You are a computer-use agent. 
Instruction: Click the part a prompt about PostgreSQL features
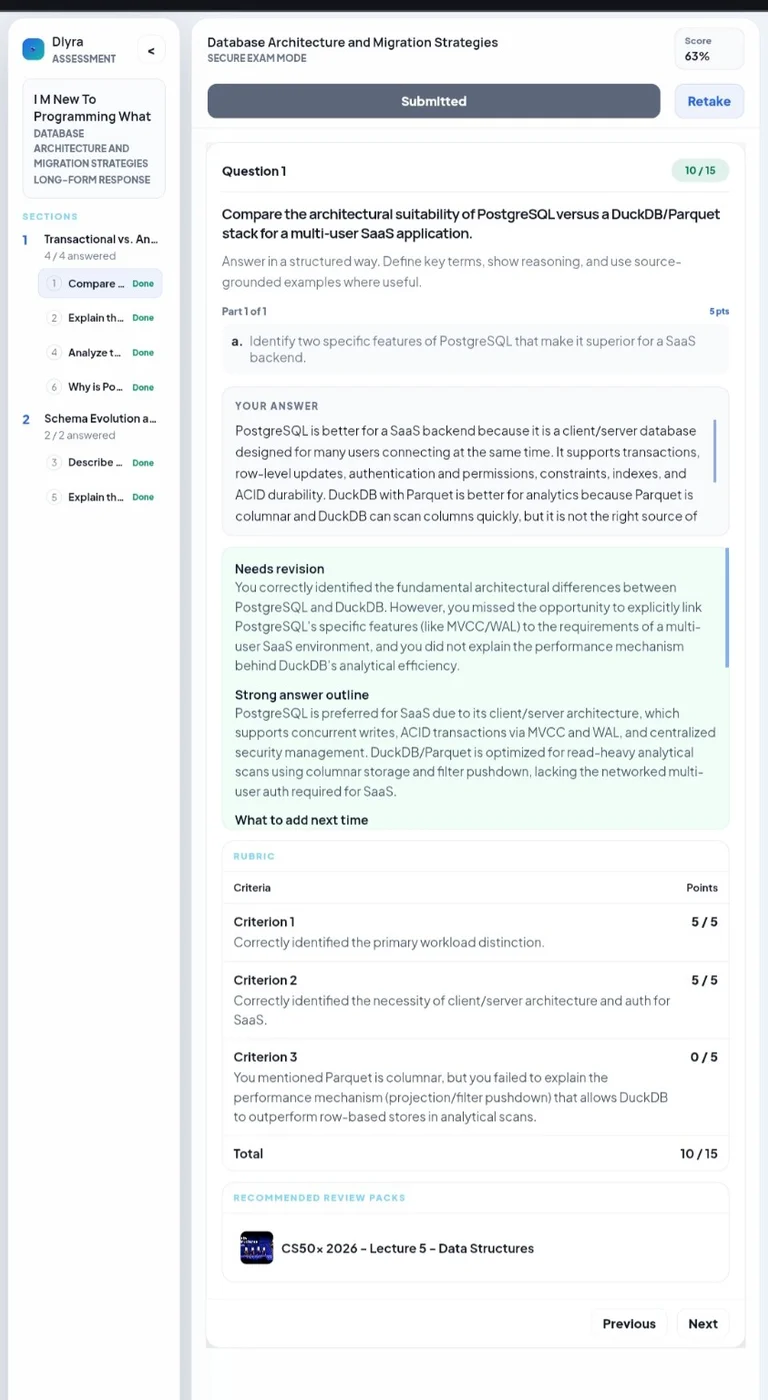[475, 349]
